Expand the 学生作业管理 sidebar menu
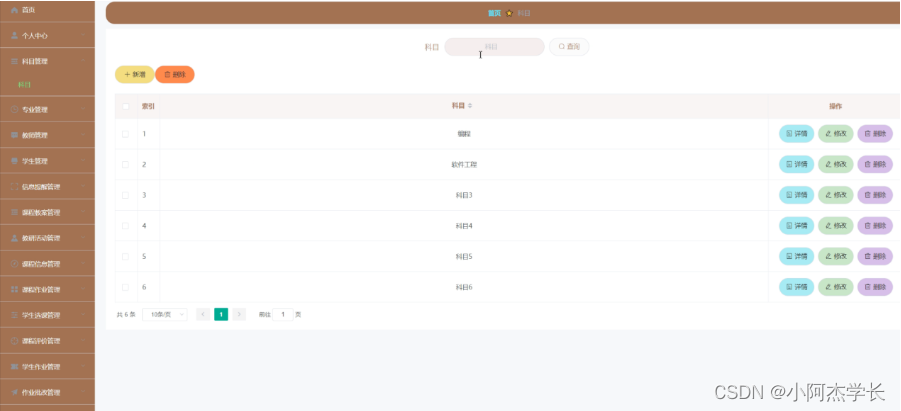Image resolution: width=901 pixels, height=411 pixels. coord(47,367)
